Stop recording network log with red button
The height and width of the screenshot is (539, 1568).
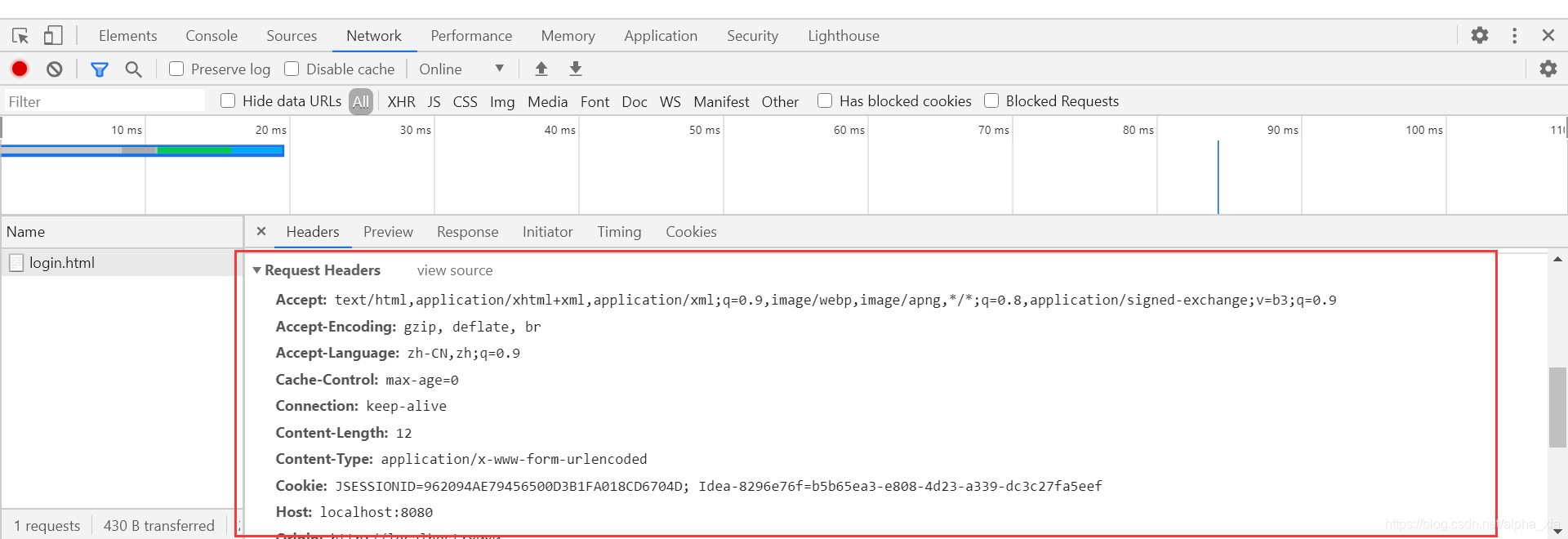click(20, 69)
